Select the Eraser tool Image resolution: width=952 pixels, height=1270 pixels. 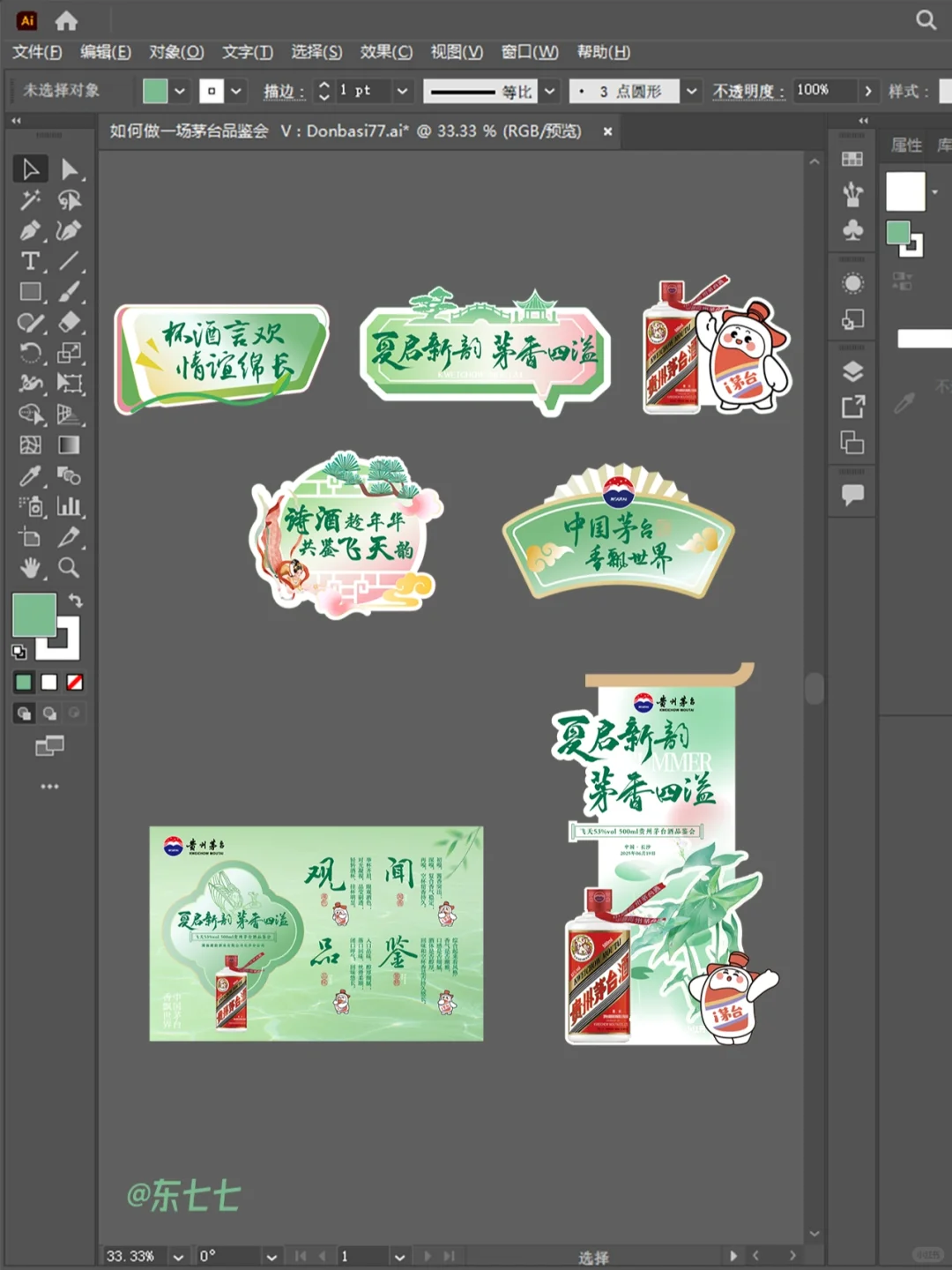pyautogui.click(x=69, y=323)
